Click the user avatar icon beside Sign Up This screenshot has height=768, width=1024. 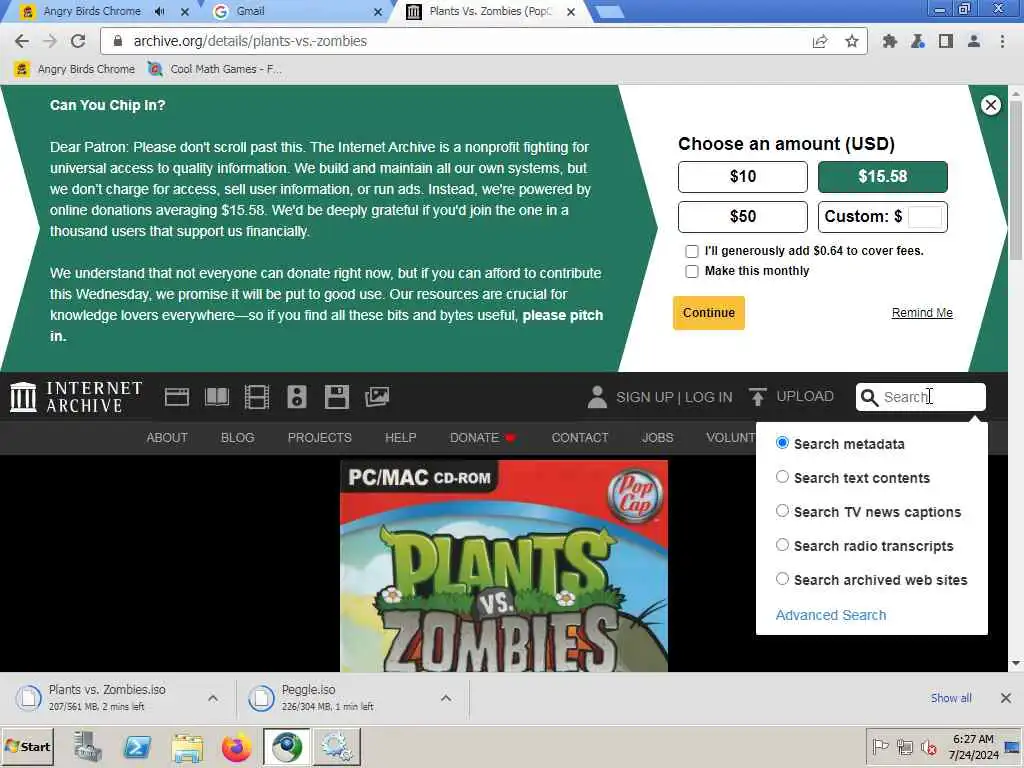tap(597, 397)
